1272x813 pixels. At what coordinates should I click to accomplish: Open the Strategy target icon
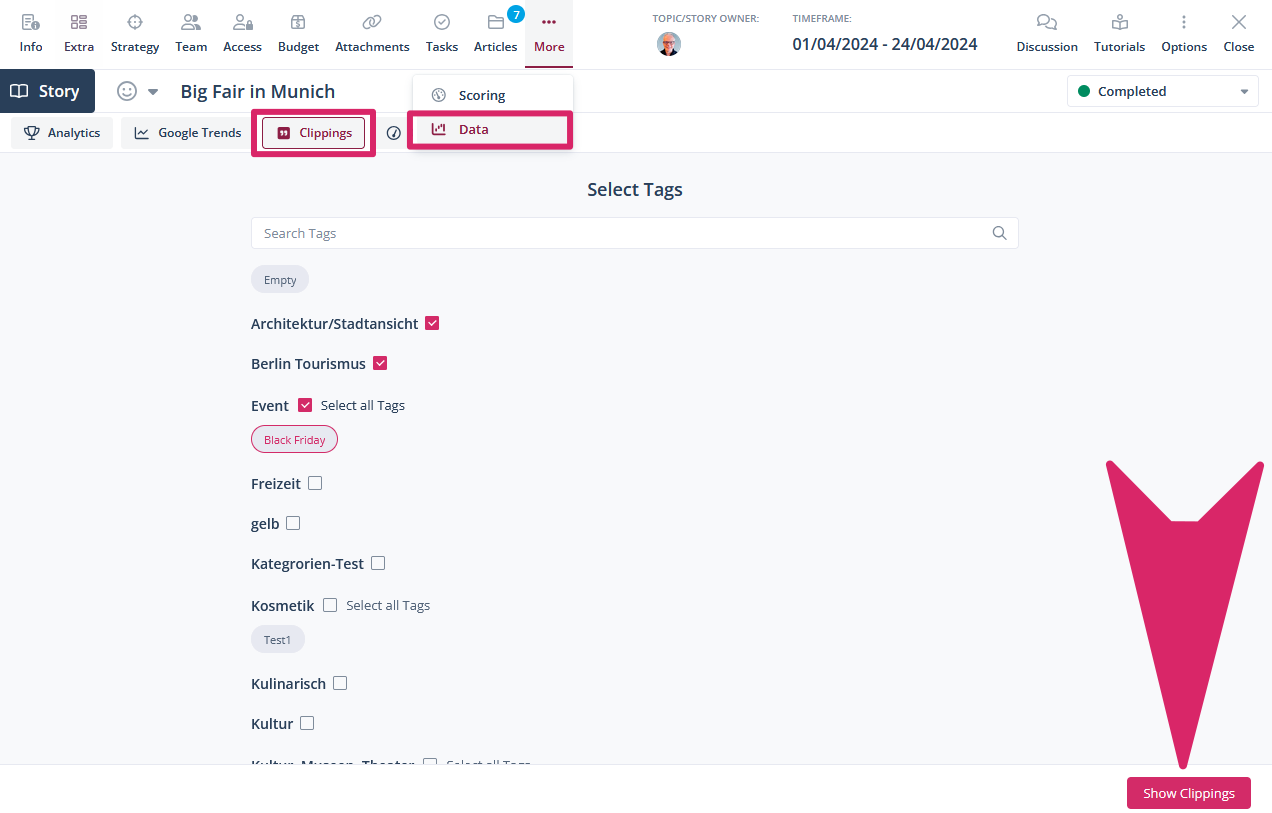(135, 23)
